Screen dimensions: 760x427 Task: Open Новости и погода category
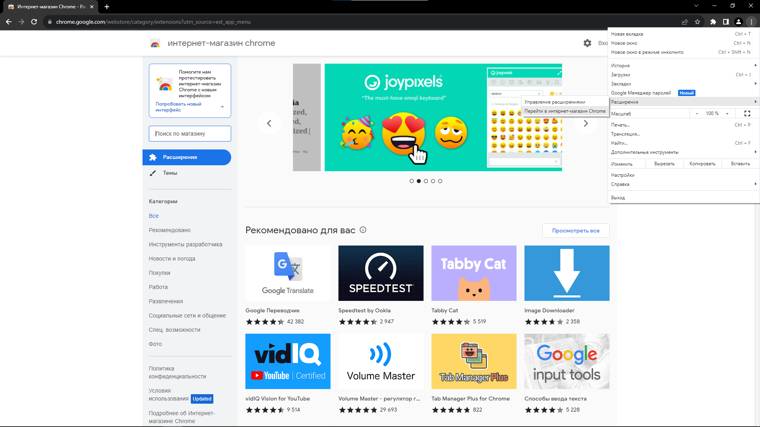coord(172,258)
